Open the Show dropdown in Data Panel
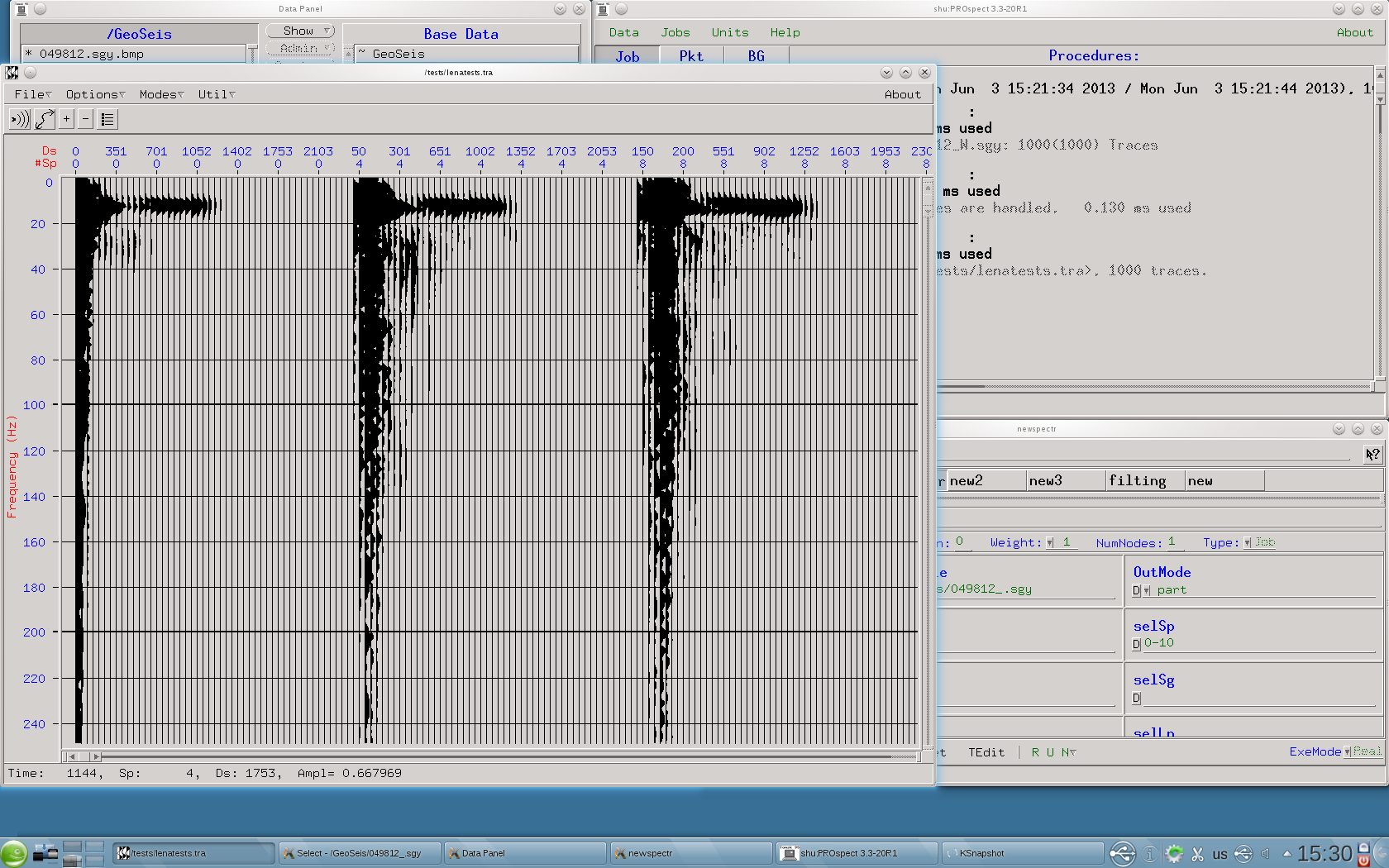The width and height of the screenshot is (1389, 868). click(x=300, y=31)
